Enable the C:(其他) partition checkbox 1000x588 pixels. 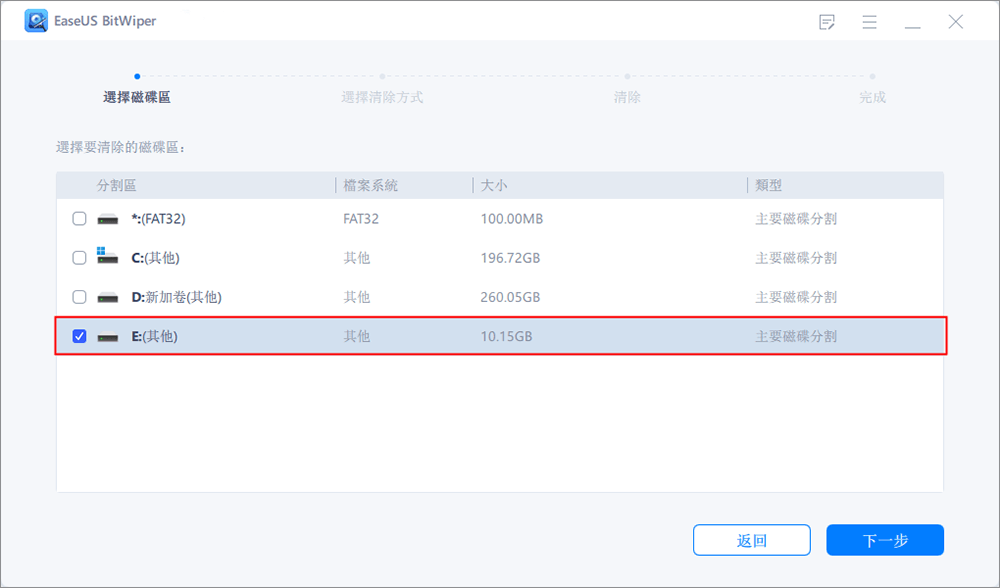(x=79, y=258)
